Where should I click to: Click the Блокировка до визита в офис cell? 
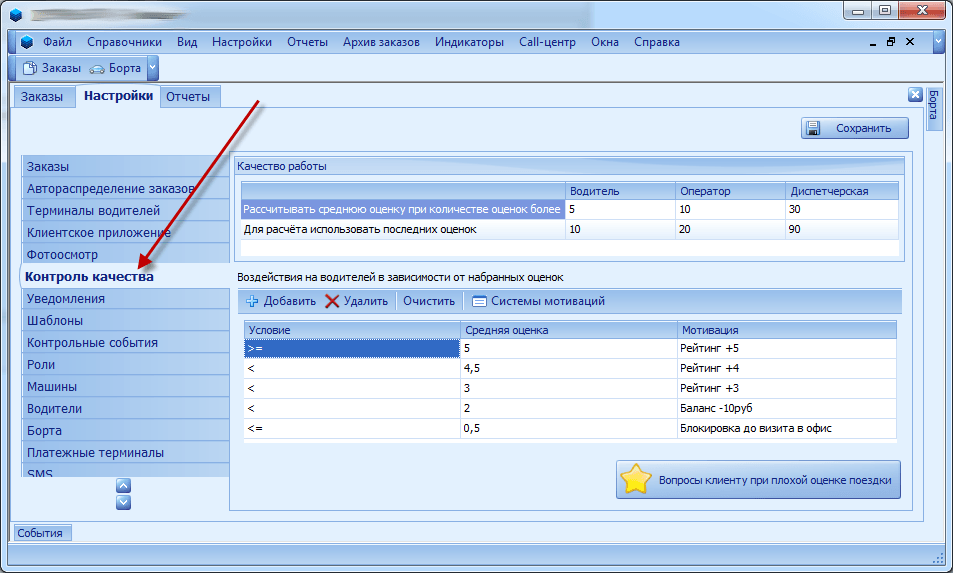click(786, 428)
